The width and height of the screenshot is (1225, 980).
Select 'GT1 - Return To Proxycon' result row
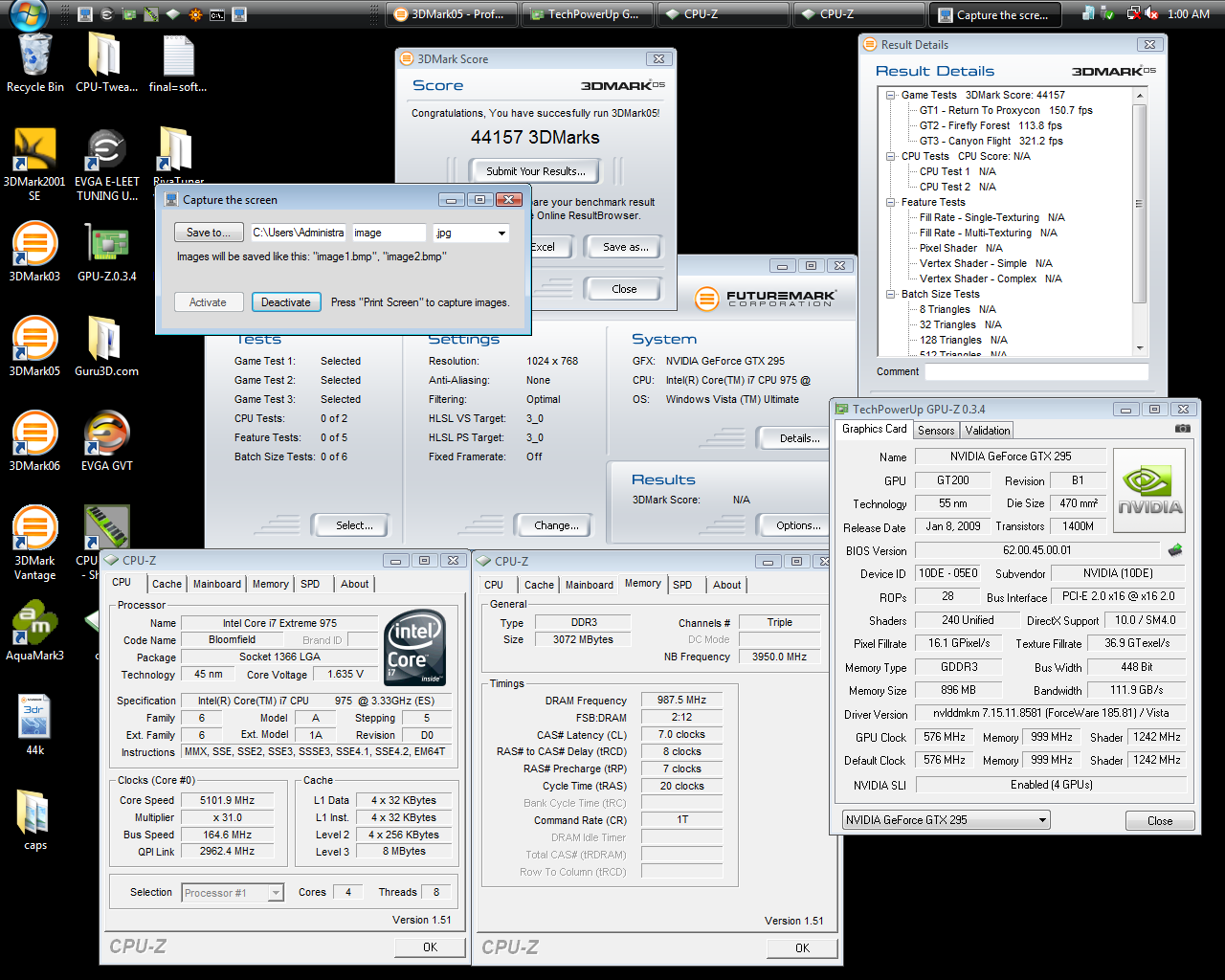click(1006, 110)
